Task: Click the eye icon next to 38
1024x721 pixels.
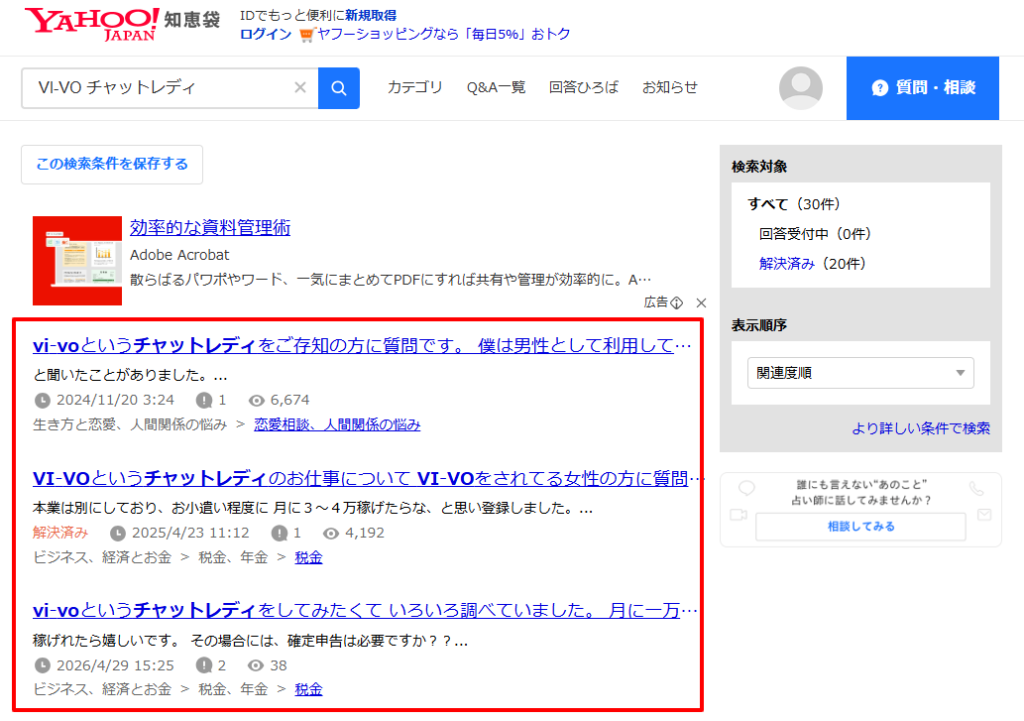Action: (x=255, y=665)
